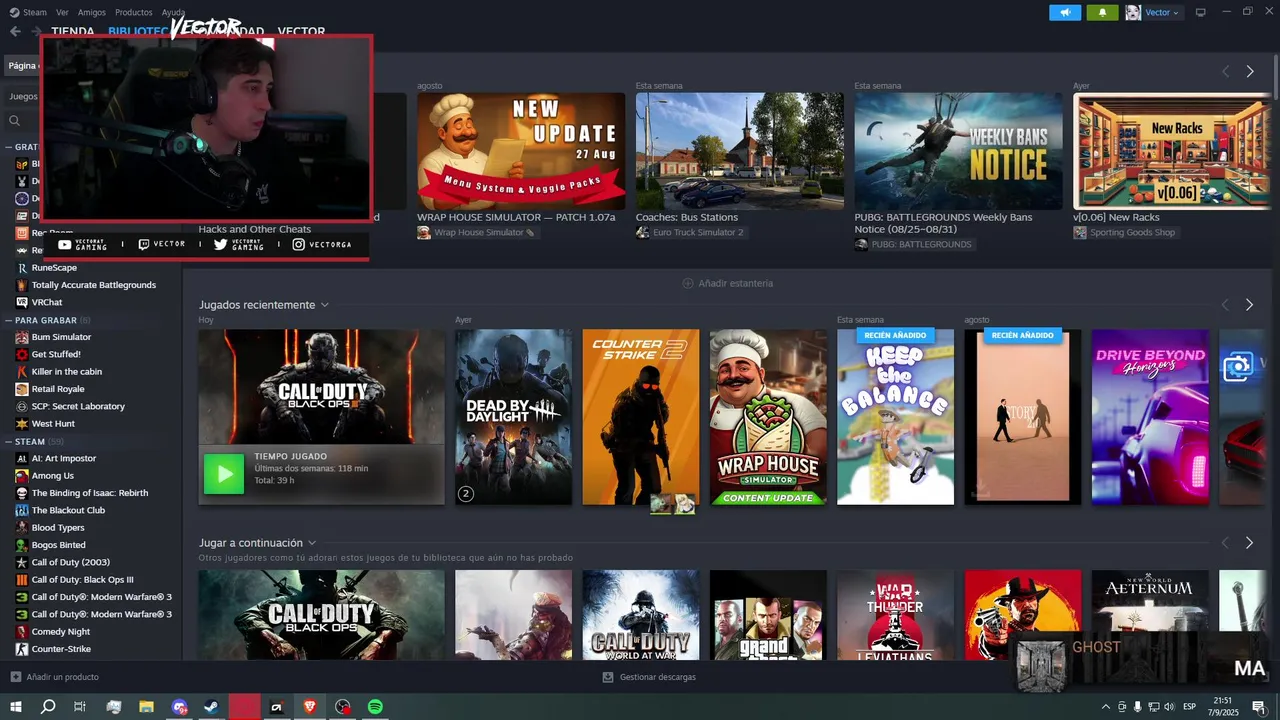Open Spotify from the Windows taskbar

point(375,707)
